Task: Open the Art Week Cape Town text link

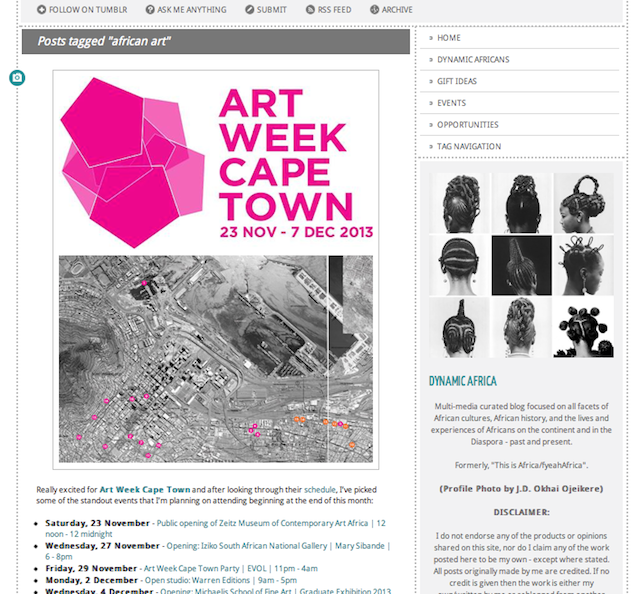Action: pos(145,489)
